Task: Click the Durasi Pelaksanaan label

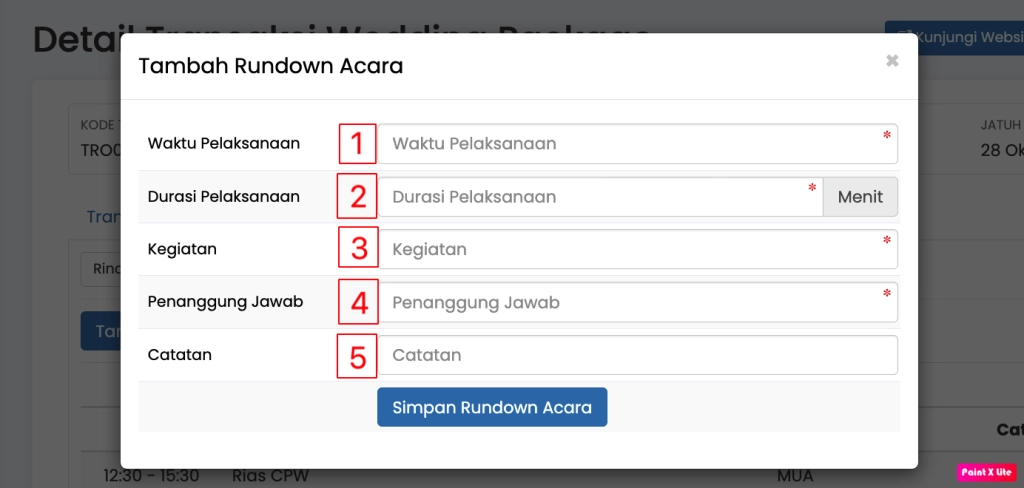Action: (224, 197)
